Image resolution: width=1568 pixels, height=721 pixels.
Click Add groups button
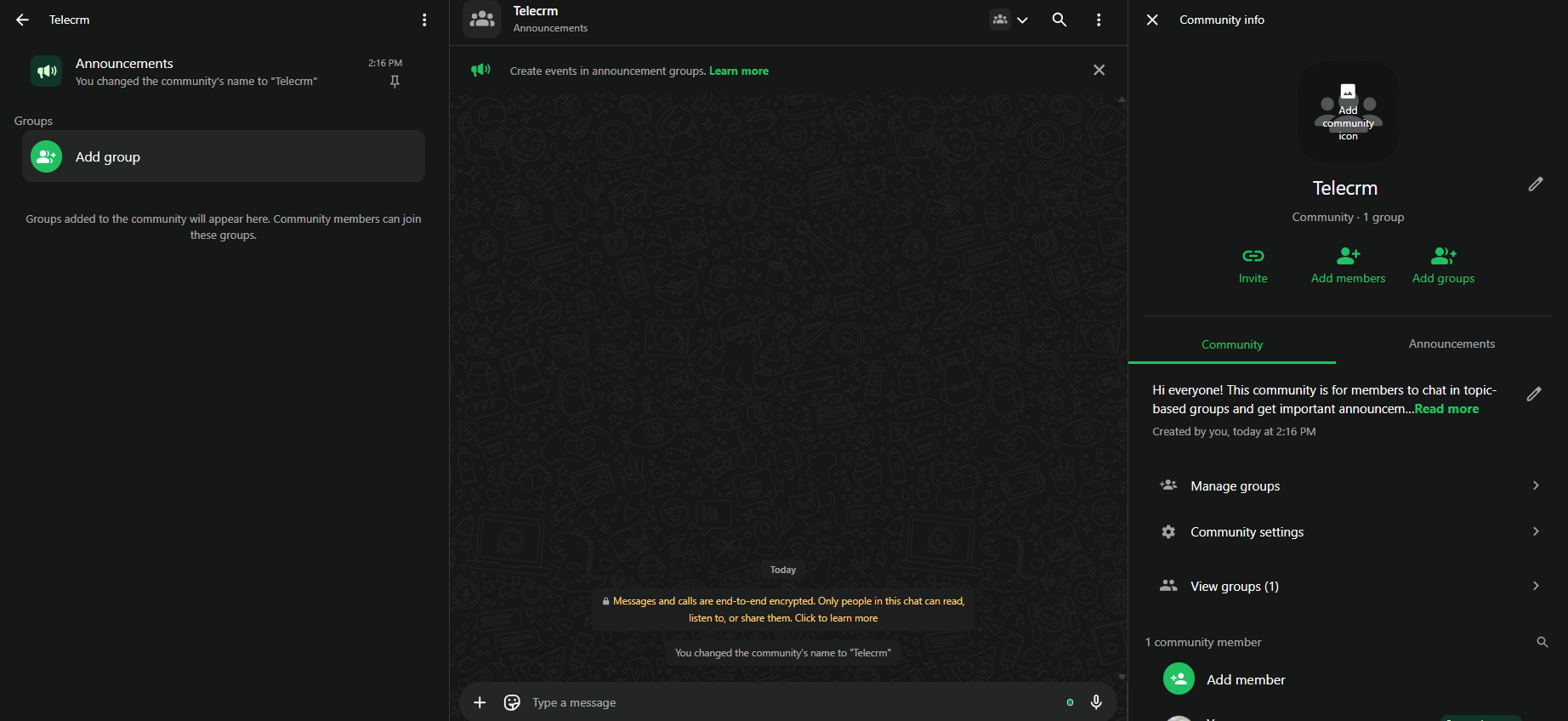(1444, 265)
